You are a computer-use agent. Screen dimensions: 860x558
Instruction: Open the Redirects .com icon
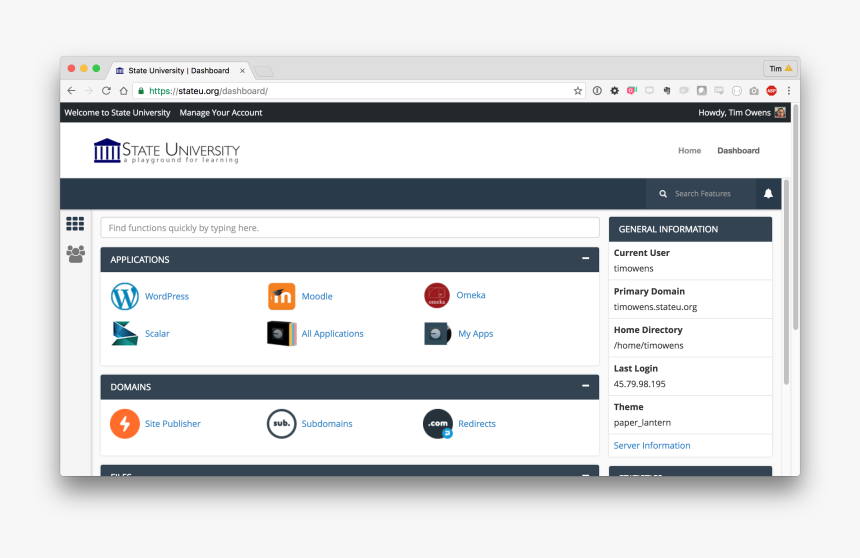[x=438, y=424]
